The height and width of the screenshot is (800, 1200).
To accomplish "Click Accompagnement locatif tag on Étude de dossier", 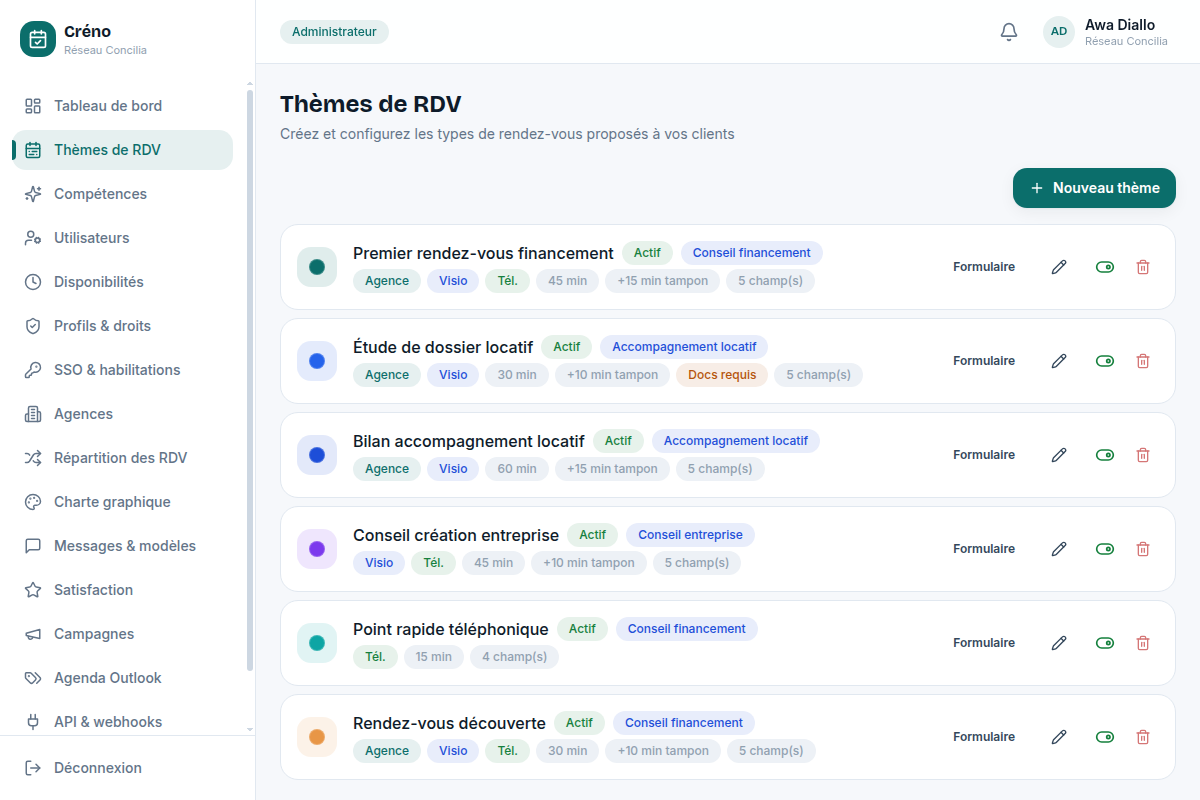I will pos(684,347).
